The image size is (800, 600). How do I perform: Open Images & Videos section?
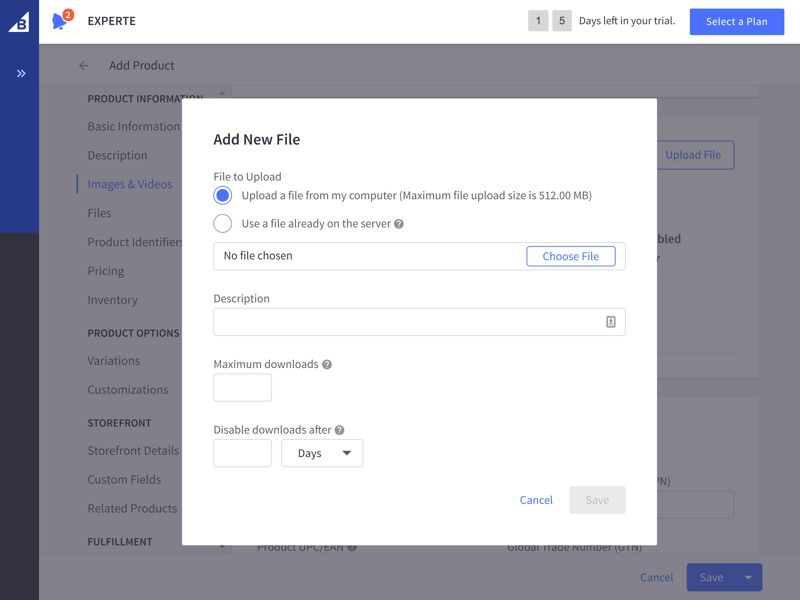point(130,184)
